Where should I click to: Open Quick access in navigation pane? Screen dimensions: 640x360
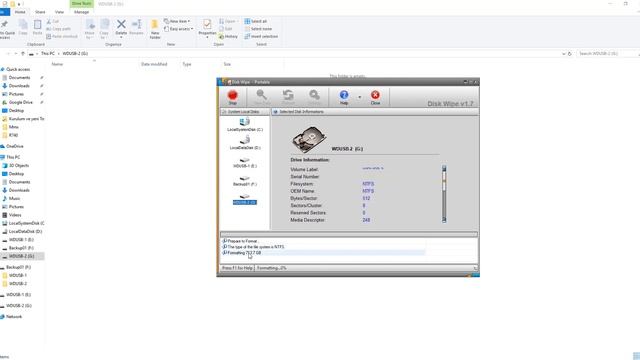[x=18, y=69]
